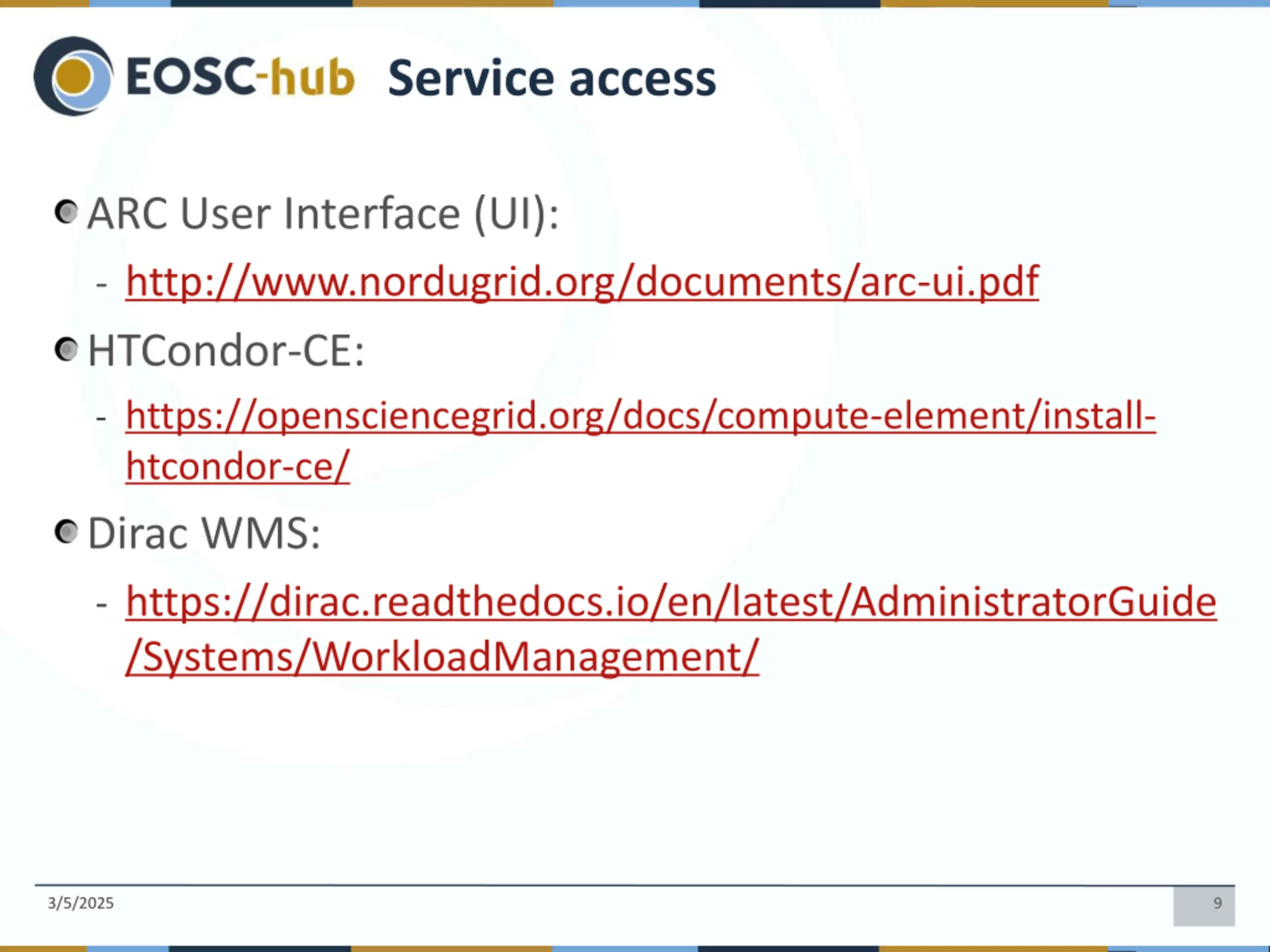This screenshot has height=952, width=1270.
Task: Click the slide number 9 box
Action: tap(1204, 906)
